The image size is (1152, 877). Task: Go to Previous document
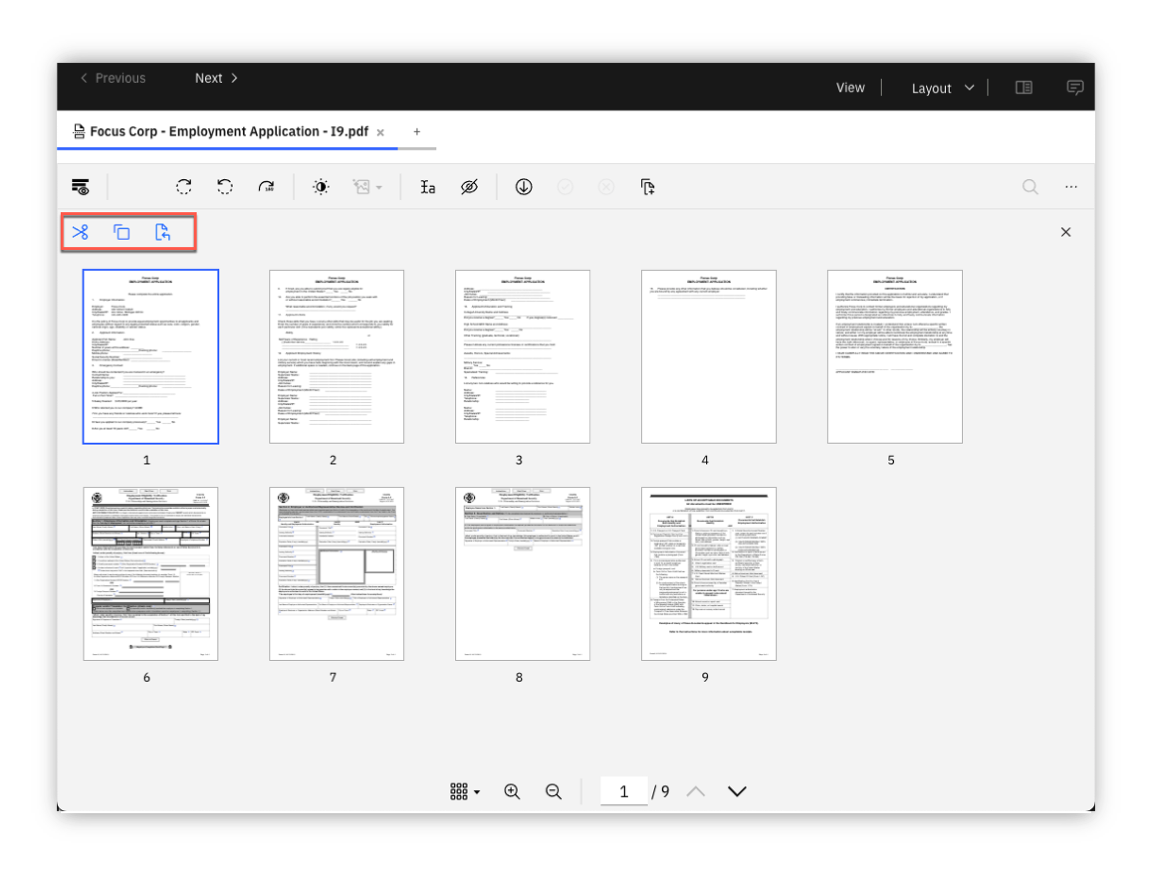[112, 78]
